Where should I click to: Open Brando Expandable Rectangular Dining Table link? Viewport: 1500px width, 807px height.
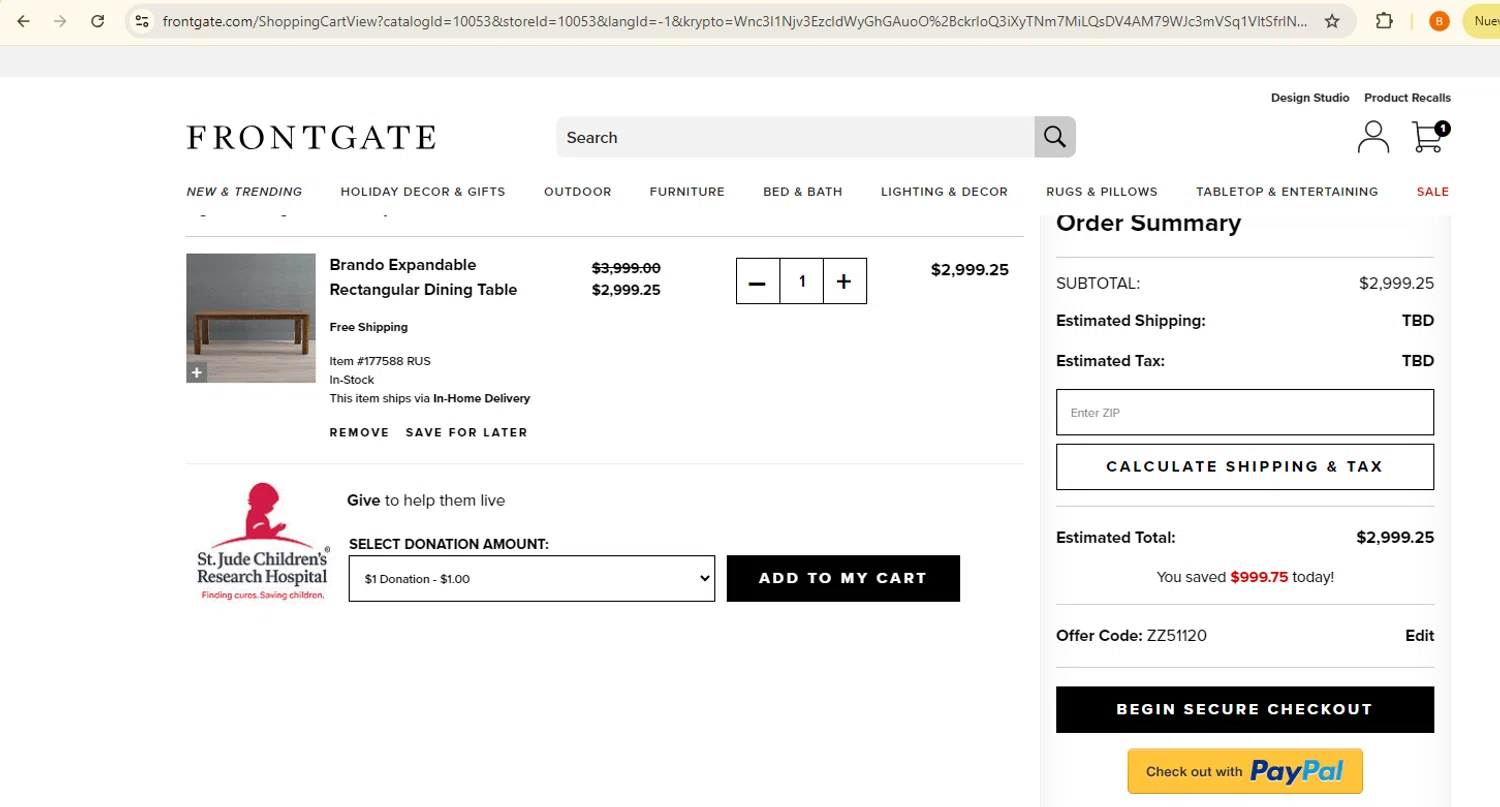tap(423, 277)
